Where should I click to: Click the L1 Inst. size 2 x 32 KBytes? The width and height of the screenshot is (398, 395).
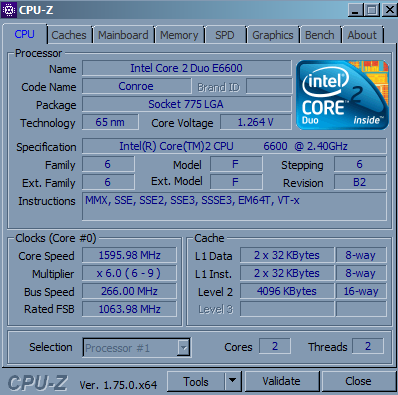click(x=287, y=273)
